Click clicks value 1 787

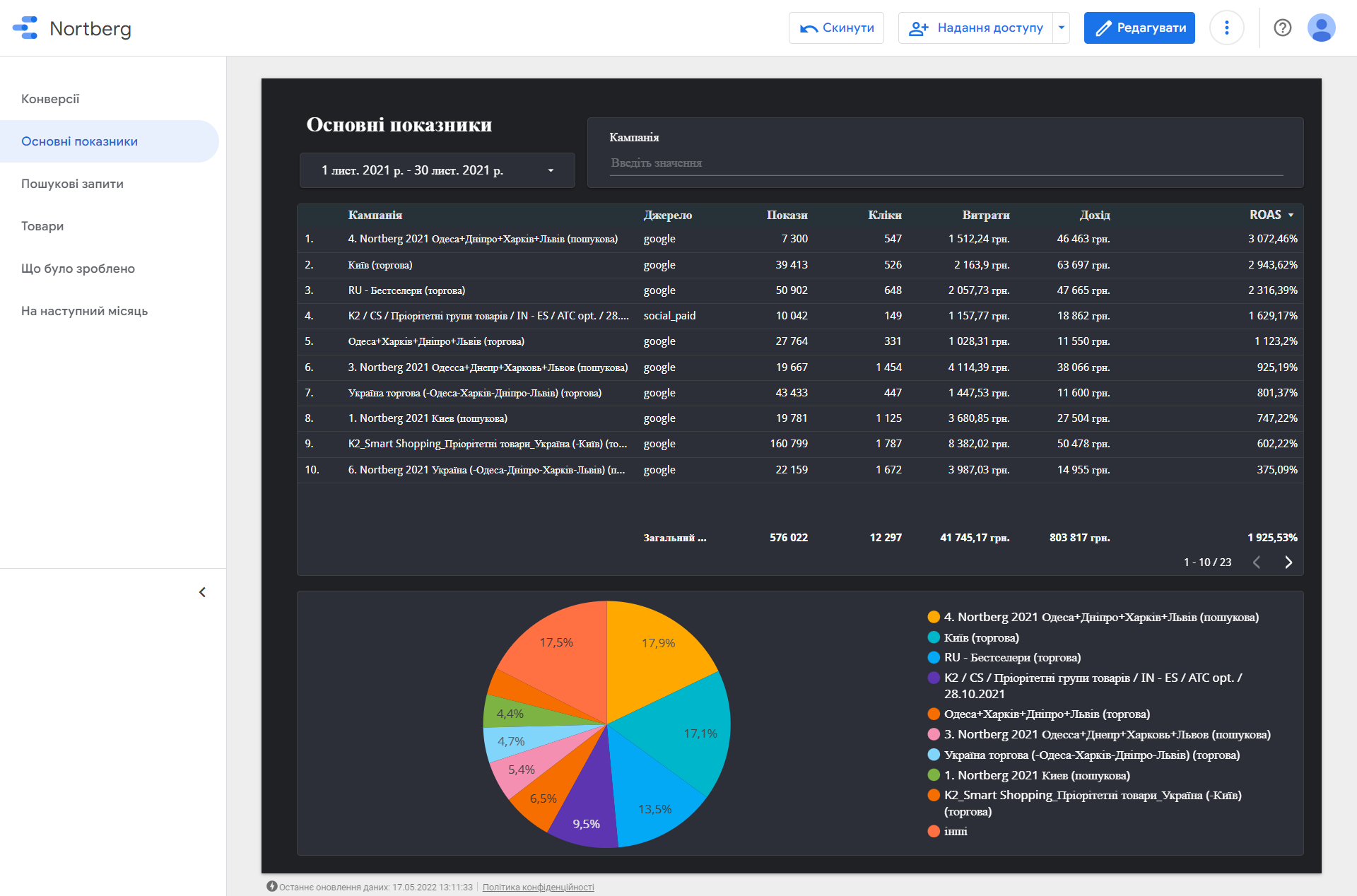[888, 444]
